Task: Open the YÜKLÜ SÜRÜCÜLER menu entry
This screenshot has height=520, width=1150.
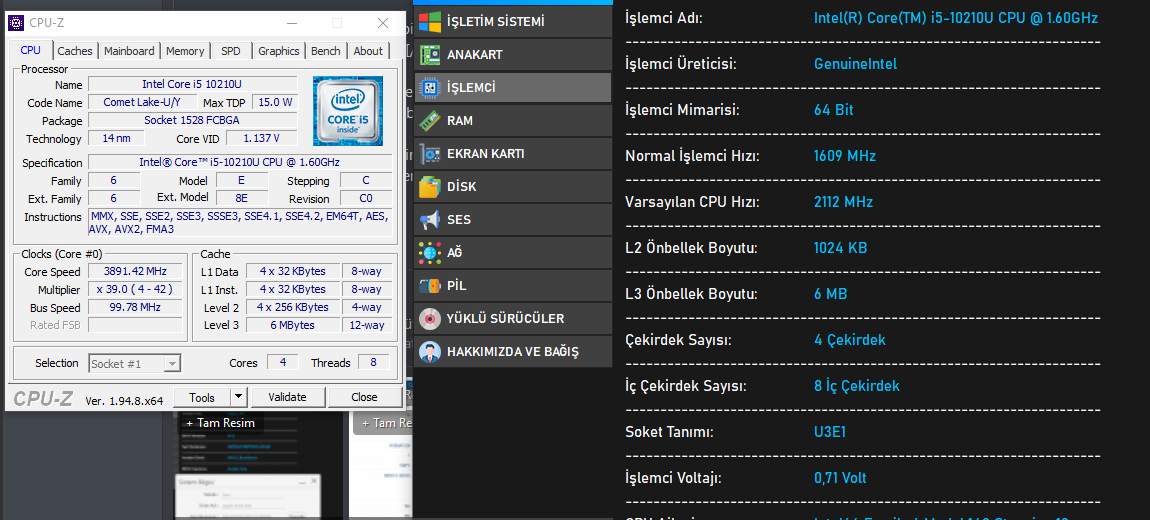Action: click(x=512, y=318)
